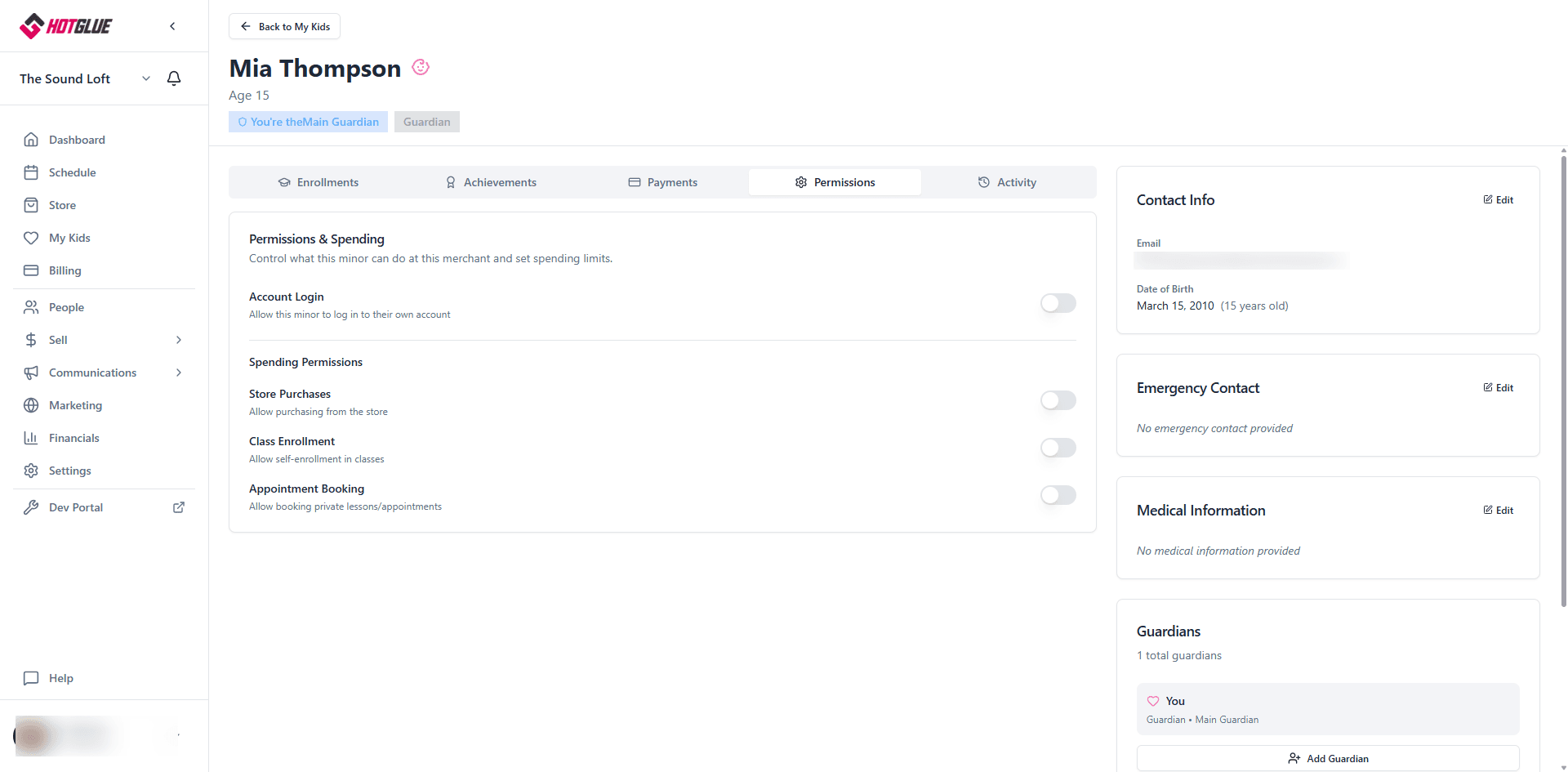Open the Dev Portal external link icon
1568x772 pixels.
[x=179, y=507]
